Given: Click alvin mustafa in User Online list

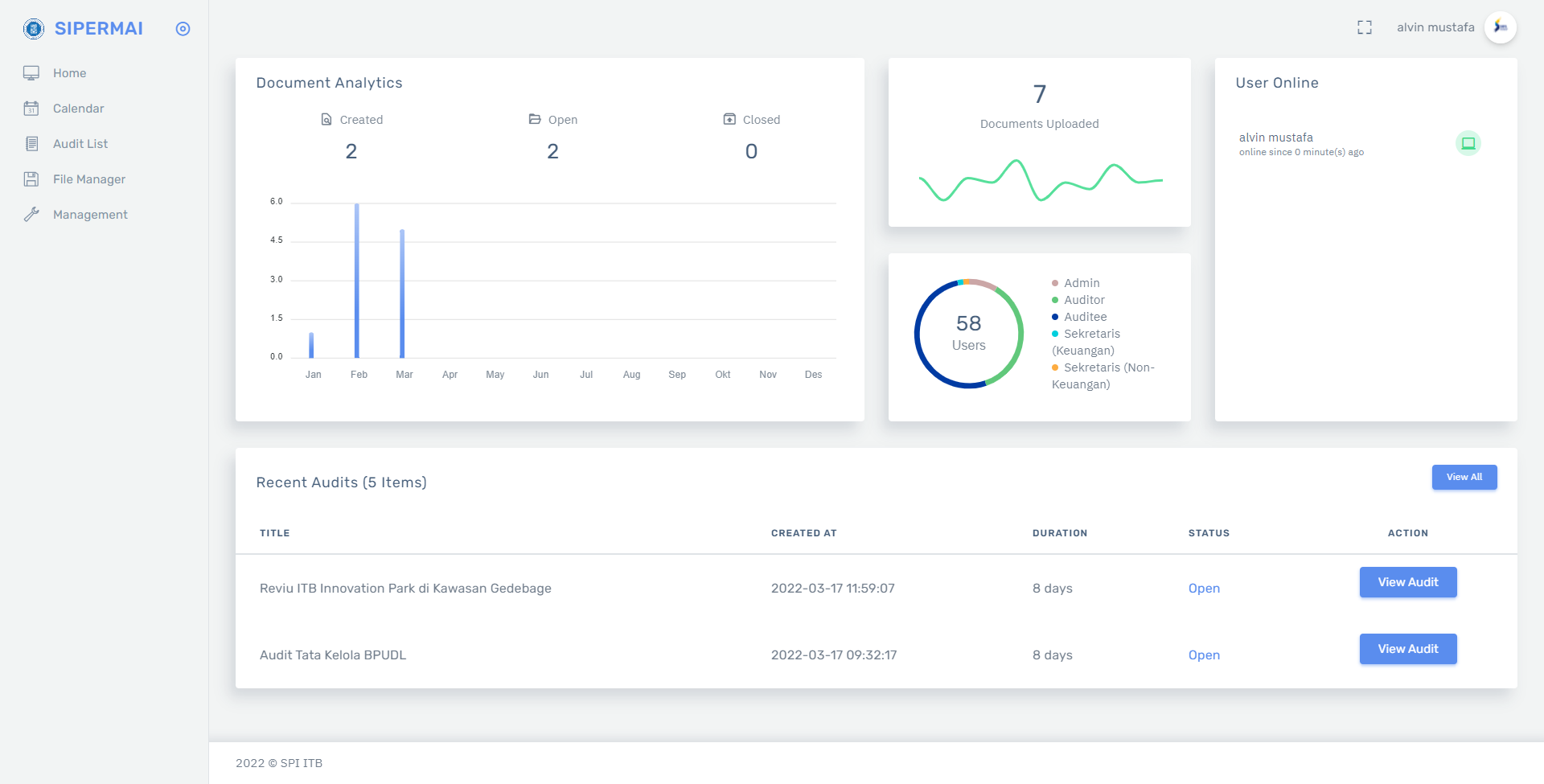Looking at the screenshot, I should [x=1276, y=138].
